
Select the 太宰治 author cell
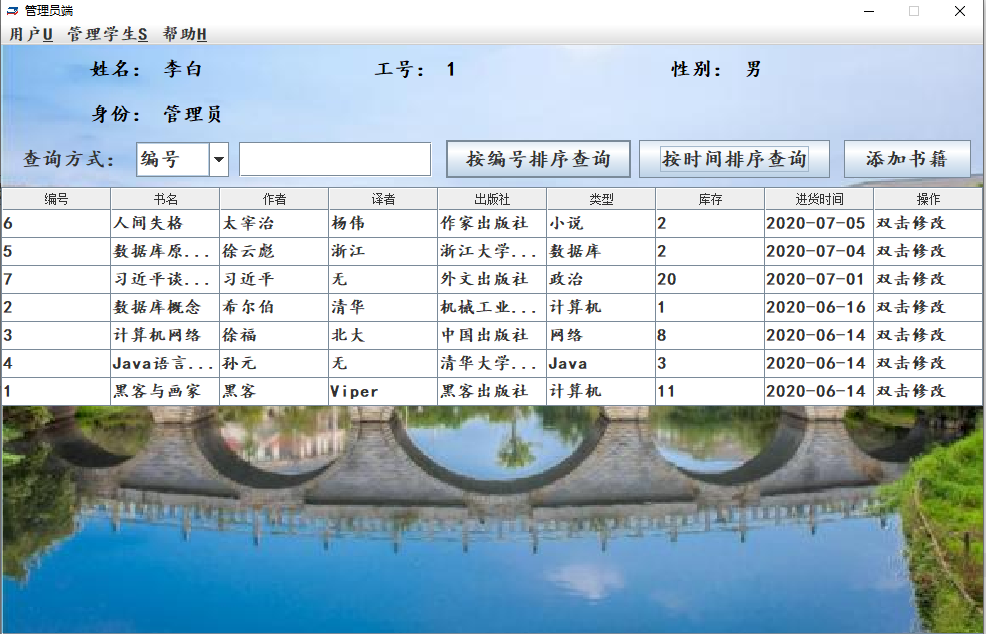tap(274, 223)
